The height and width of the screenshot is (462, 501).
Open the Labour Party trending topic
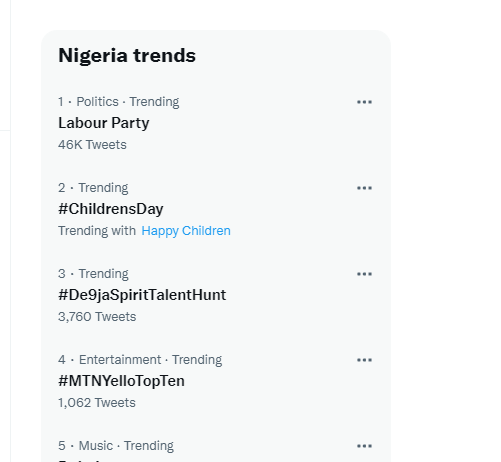pos(104,123)
